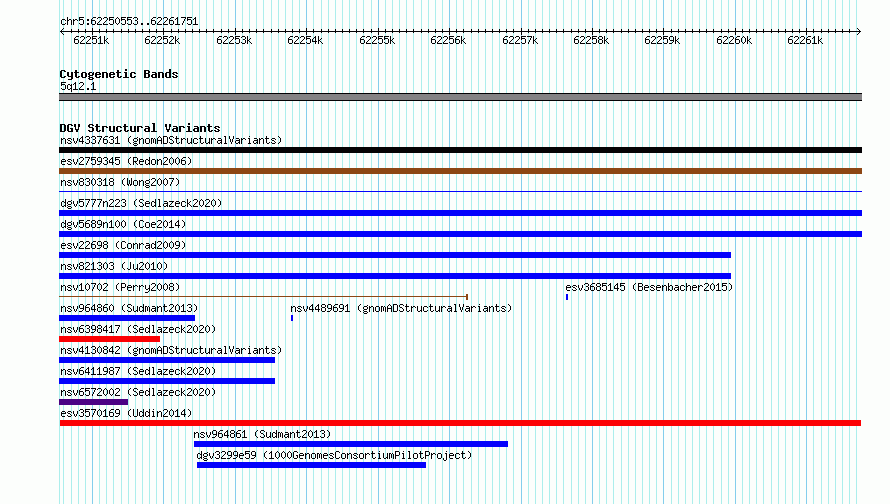Click the brown esv2759345 variant bar
Viewport: 890px width, 504px height.
click(x=460, y=171)
